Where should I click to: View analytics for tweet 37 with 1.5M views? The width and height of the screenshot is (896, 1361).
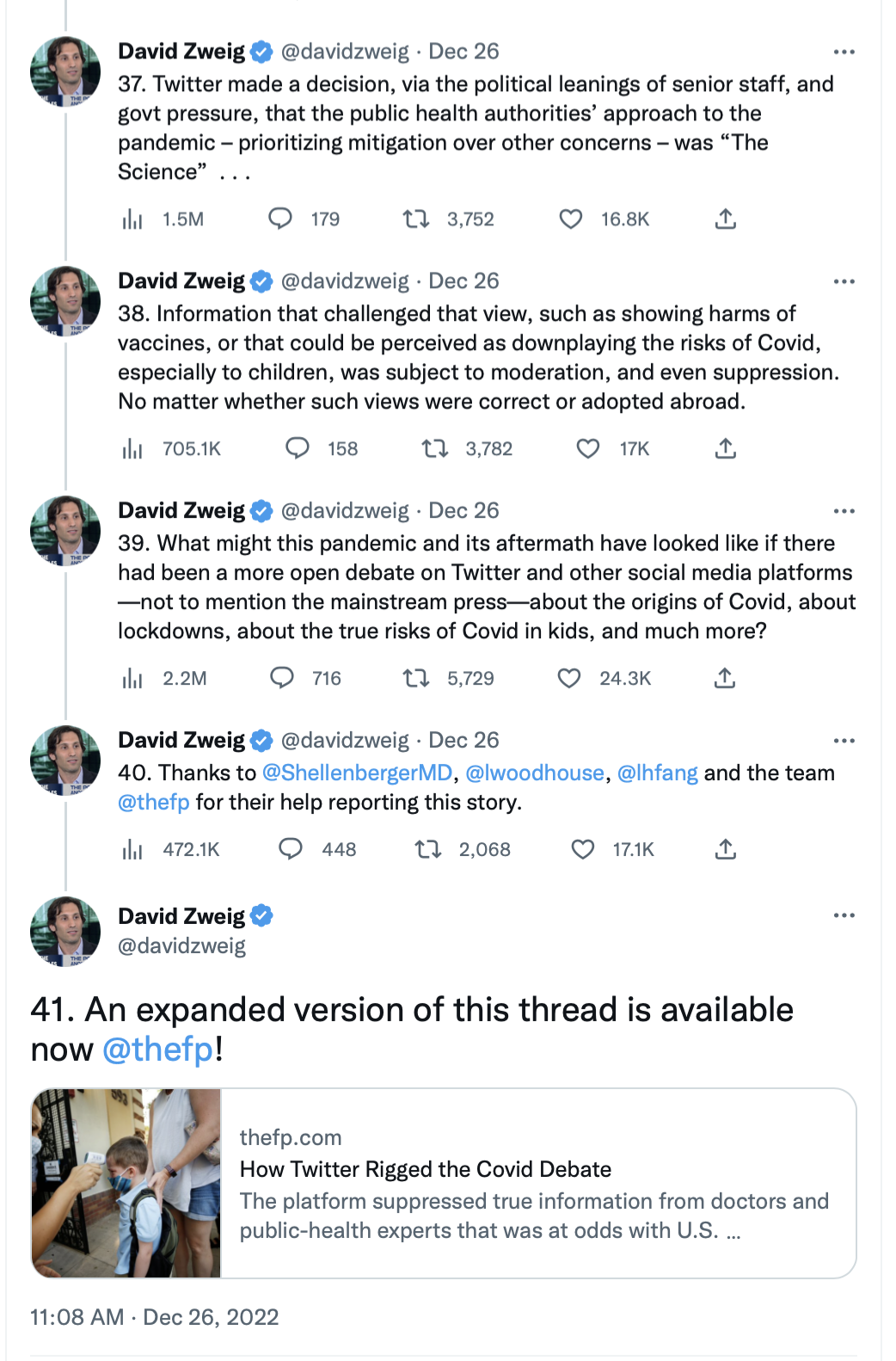pyautogui.click(x=132, y=219)
